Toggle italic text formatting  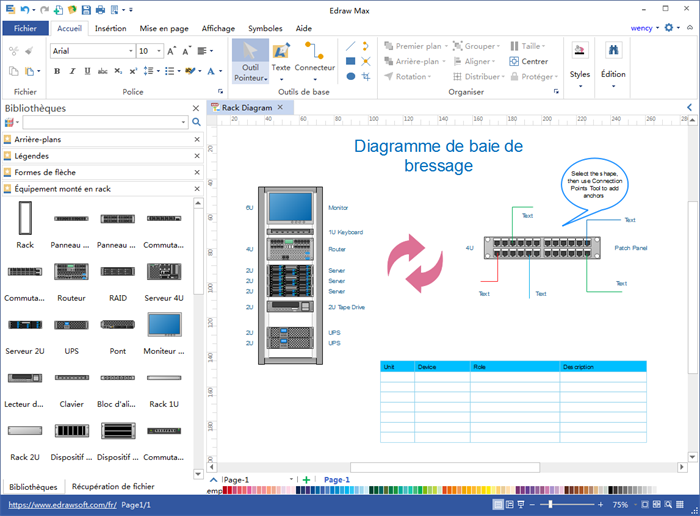click(x=72, y=71)
